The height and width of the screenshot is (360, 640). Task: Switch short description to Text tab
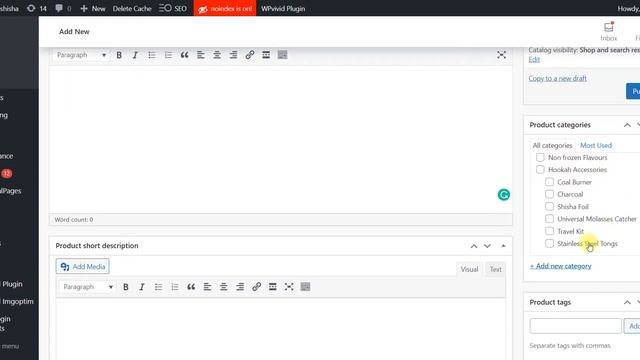[x=496, y=269]
